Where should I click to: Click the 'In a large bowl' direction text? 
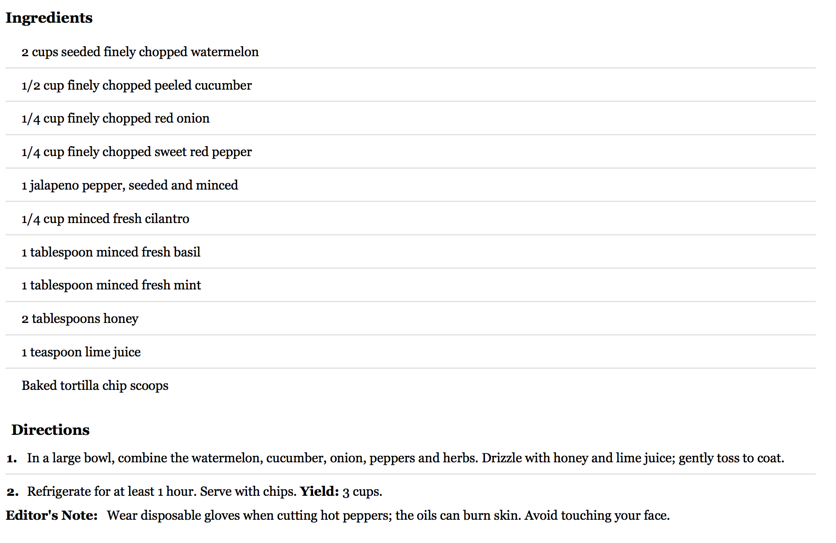point(405,459)
